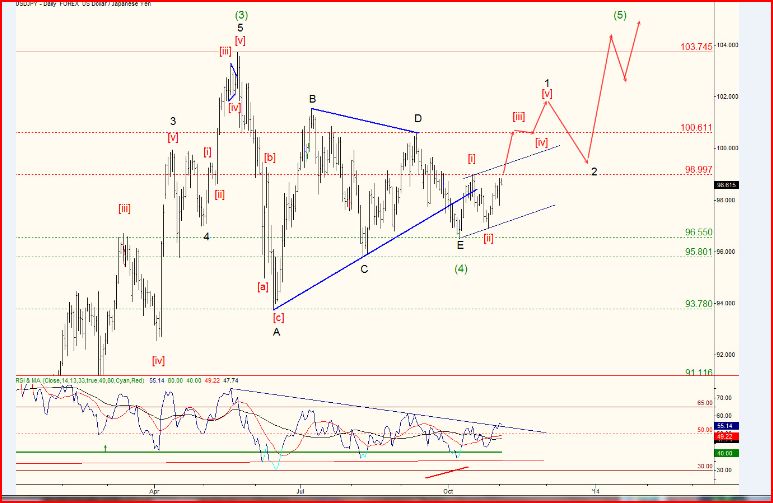Screen dimensions: 773x503
Task: Click the Apr marker on time axis
Action: [155, 492]
